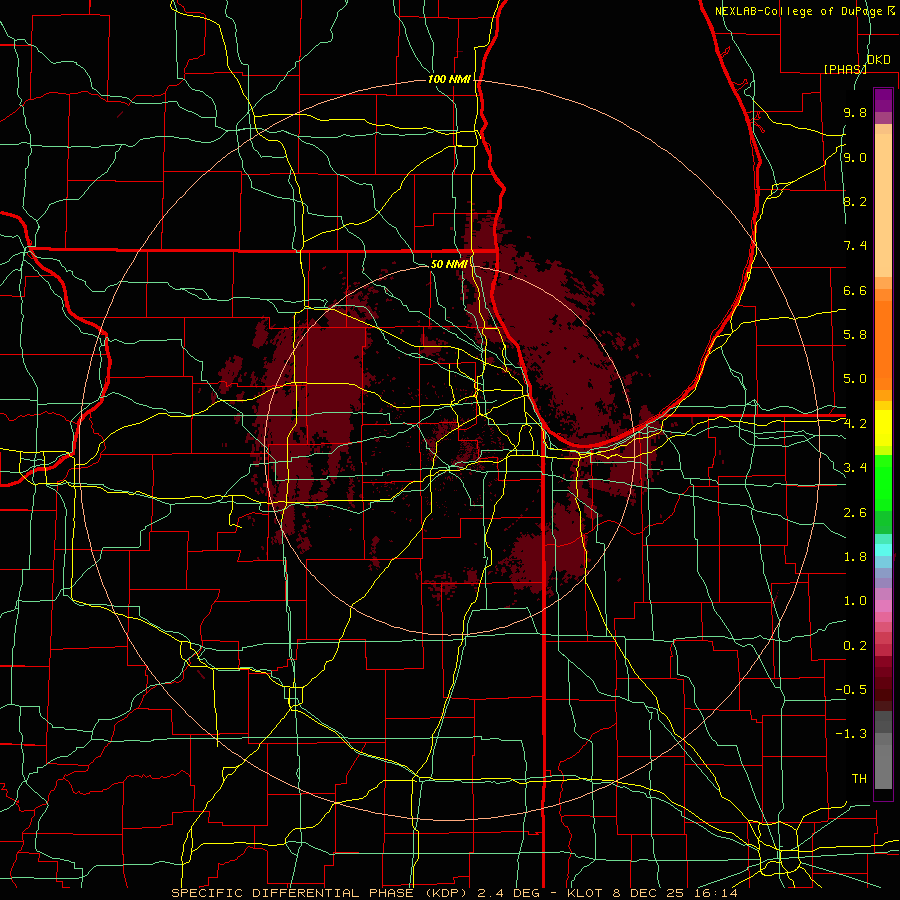Click the NEXLAB-College of DuPage watermark text
The height and width of the screenshot is (900, 900).
[x=800, y=11]
